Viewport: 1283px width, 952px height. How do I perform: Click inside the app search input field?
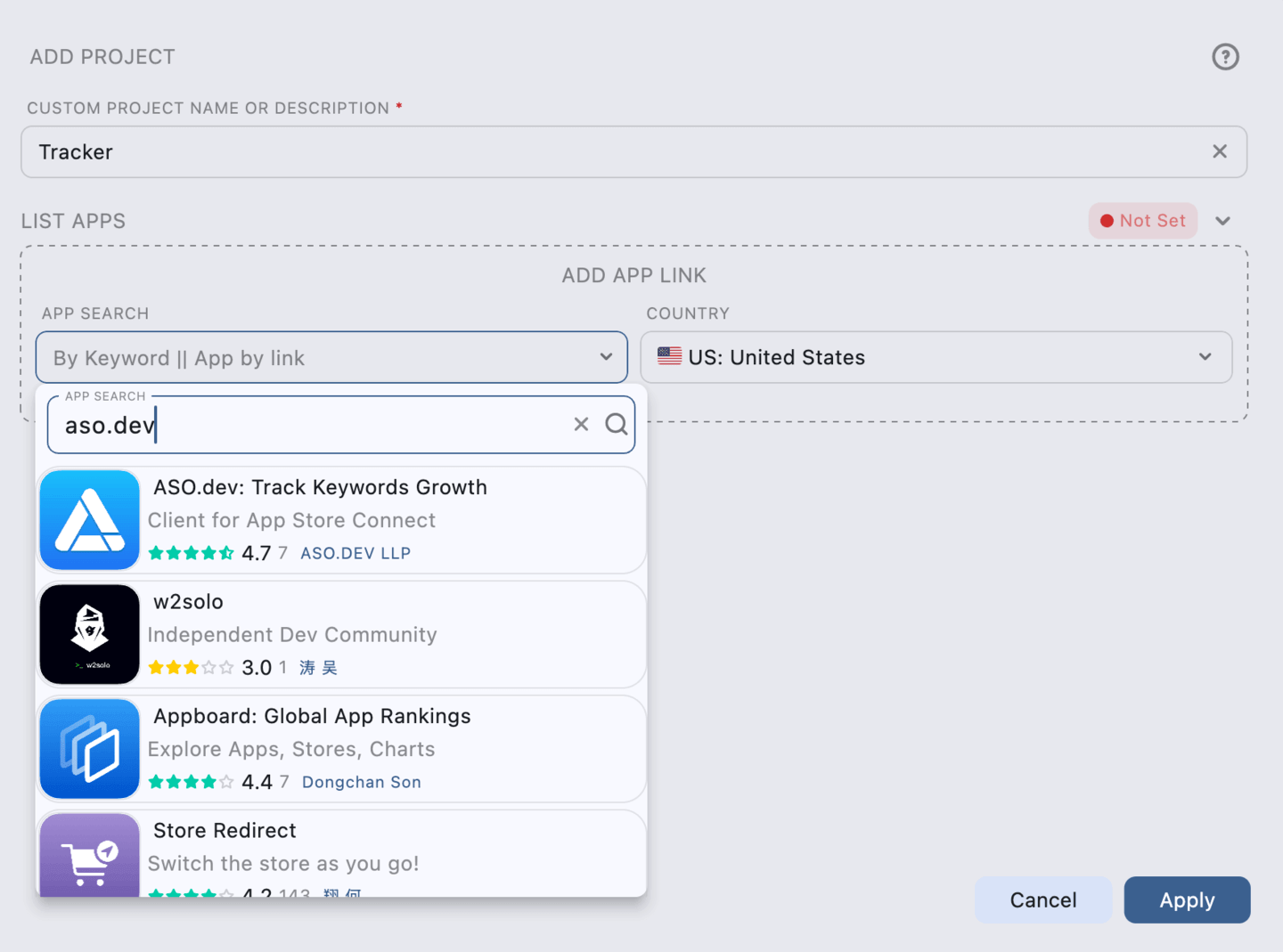312,425
